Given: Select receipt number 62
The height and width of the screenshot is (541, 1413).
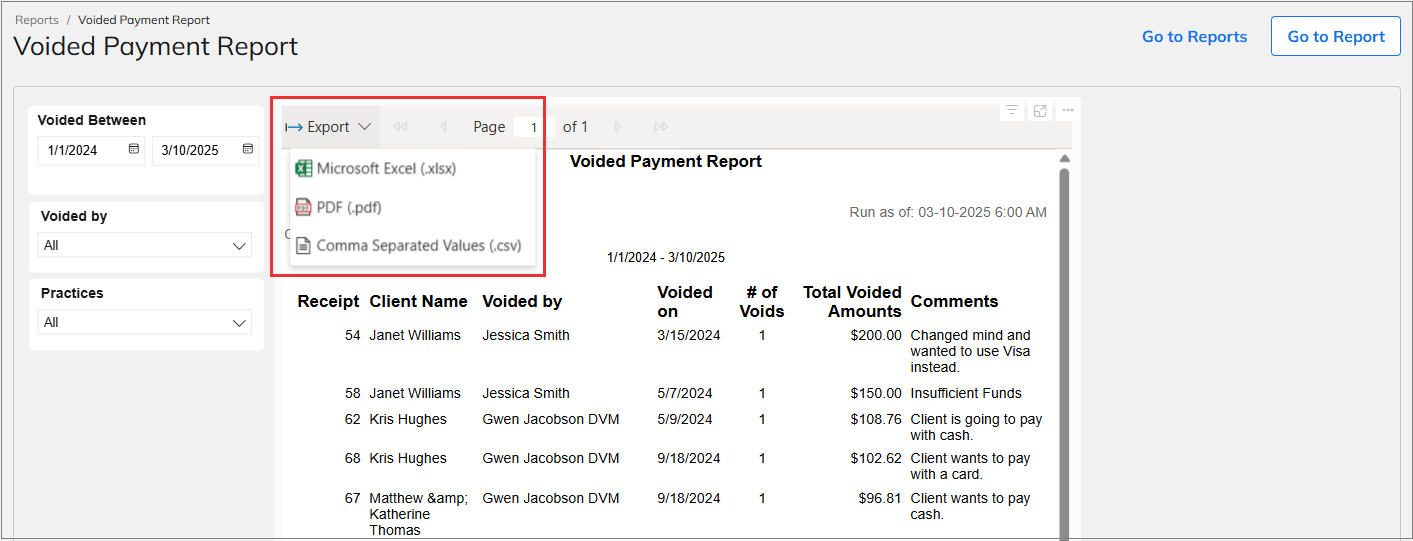Looking at the screenshot, I should [x=352, y=419].
